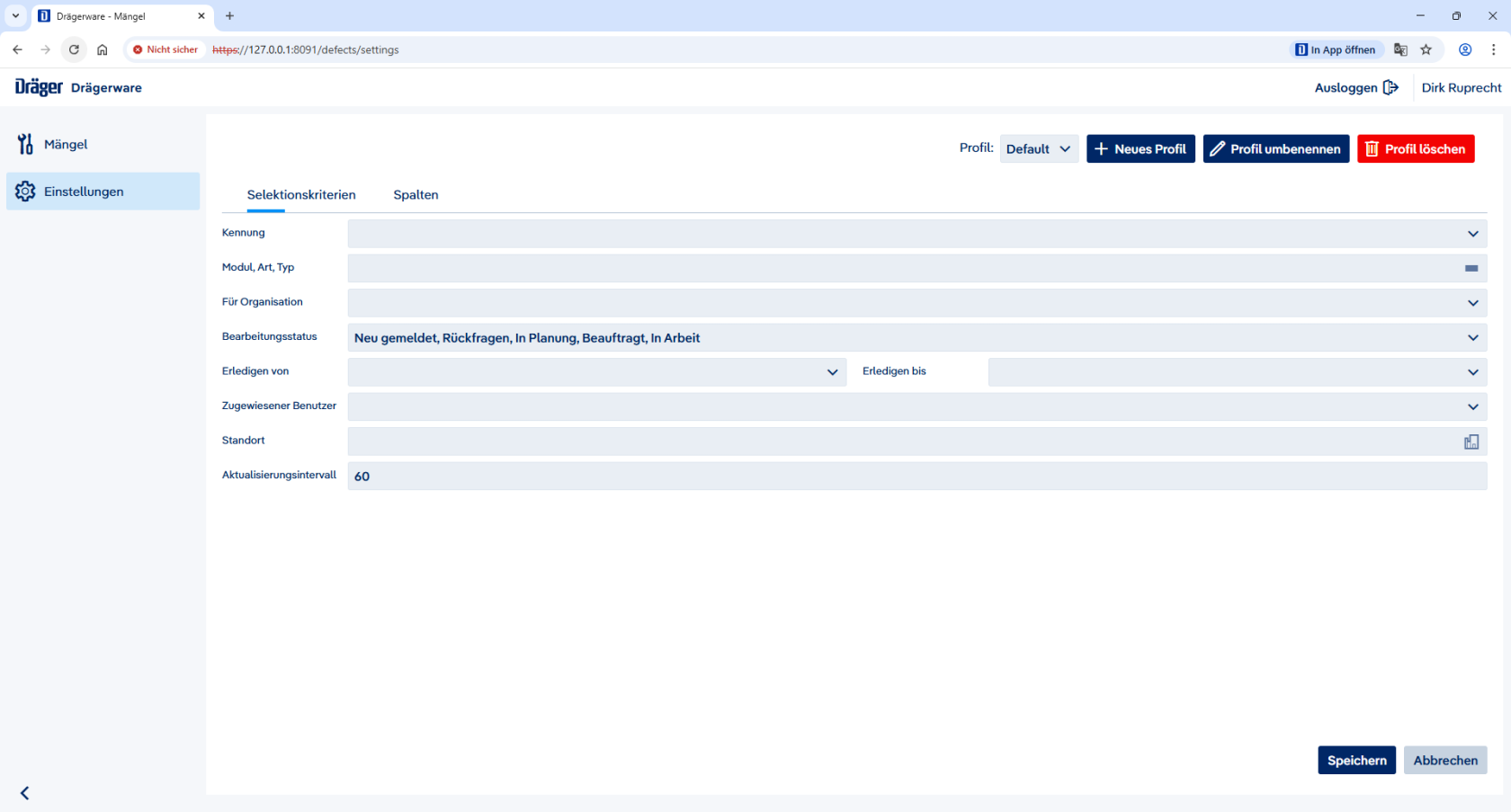Open the Erledigen von dropdown
The height and width of the screenshot is (812, 1511).
(832, 372)
